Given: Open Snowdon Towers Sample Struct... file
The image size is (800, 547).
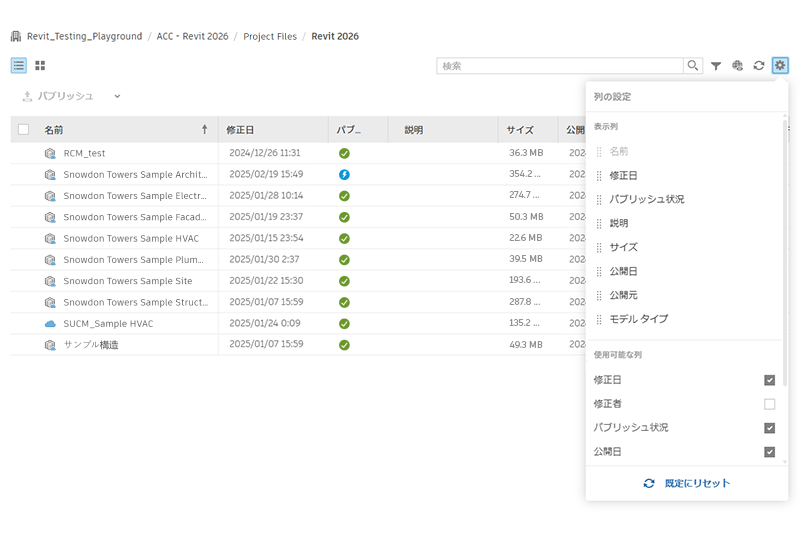Looking at the screenshot, I should (x=136, y=303).
